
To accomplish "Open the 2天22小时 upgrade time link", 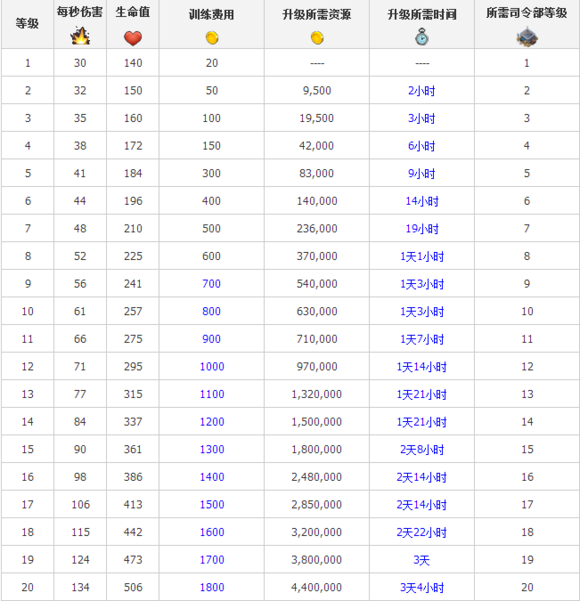I will (422, 532).
